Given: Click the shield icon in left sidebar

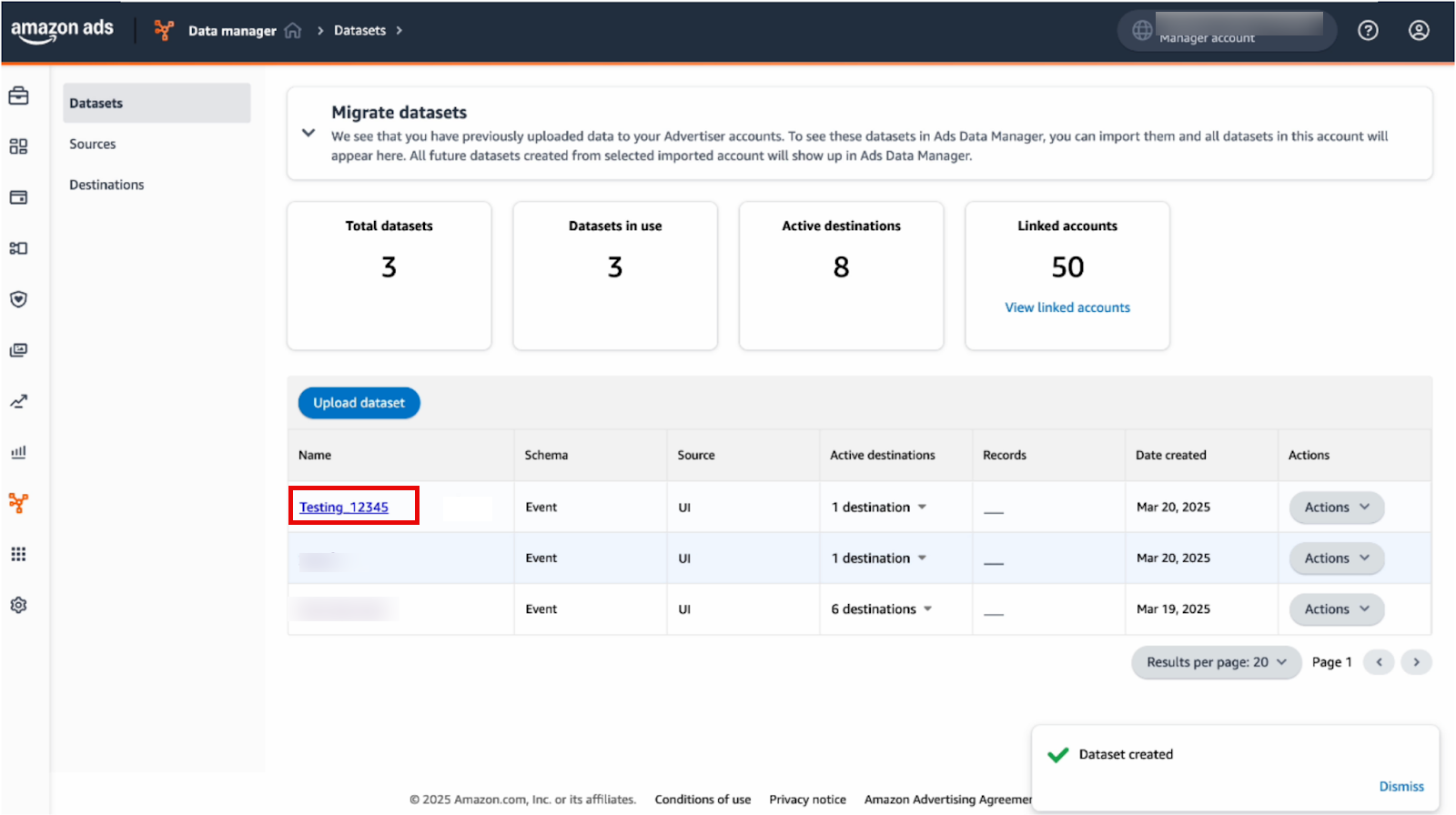Looking at the screenshot, I should click(18, 299).
